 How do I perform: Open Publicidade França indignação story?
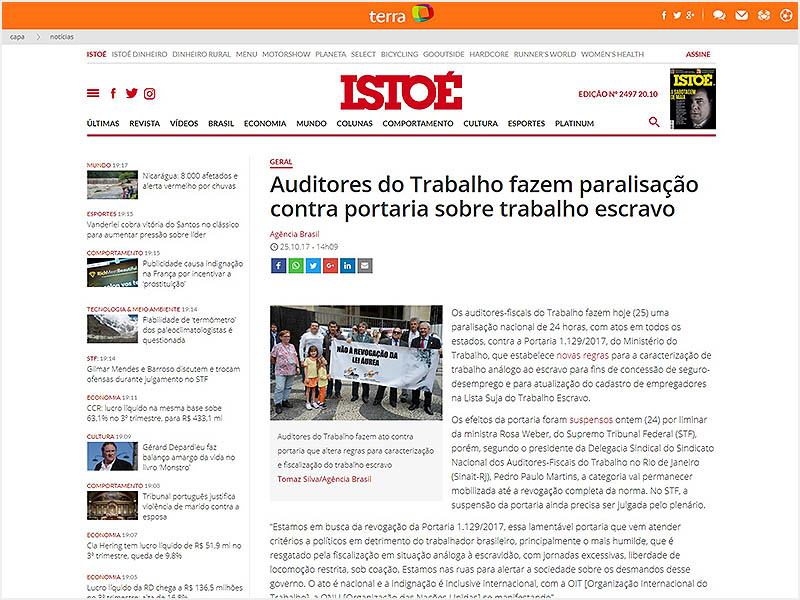(192, 273)
